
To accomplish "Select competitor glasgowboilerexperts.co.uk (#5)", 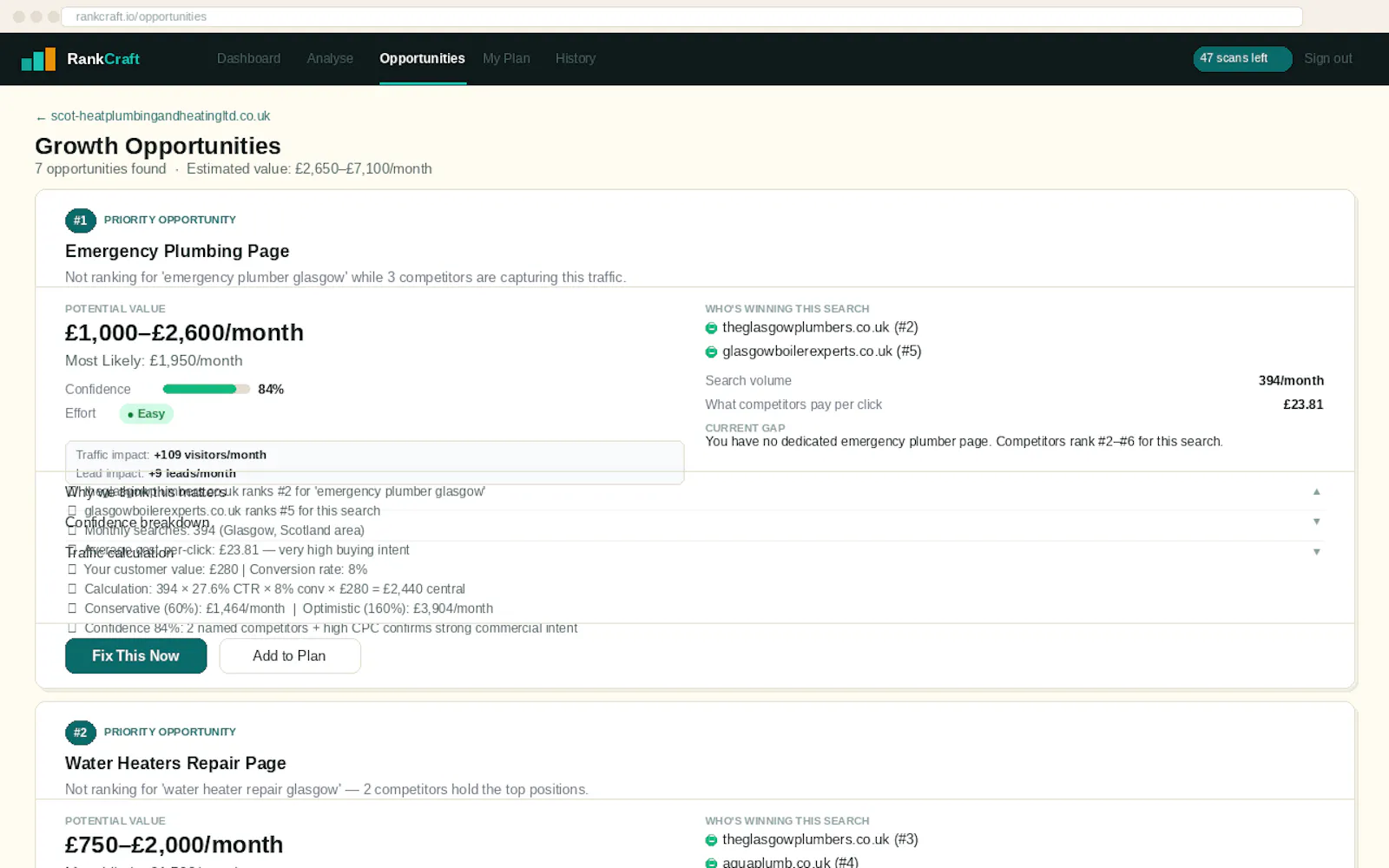I will (821, 351).
